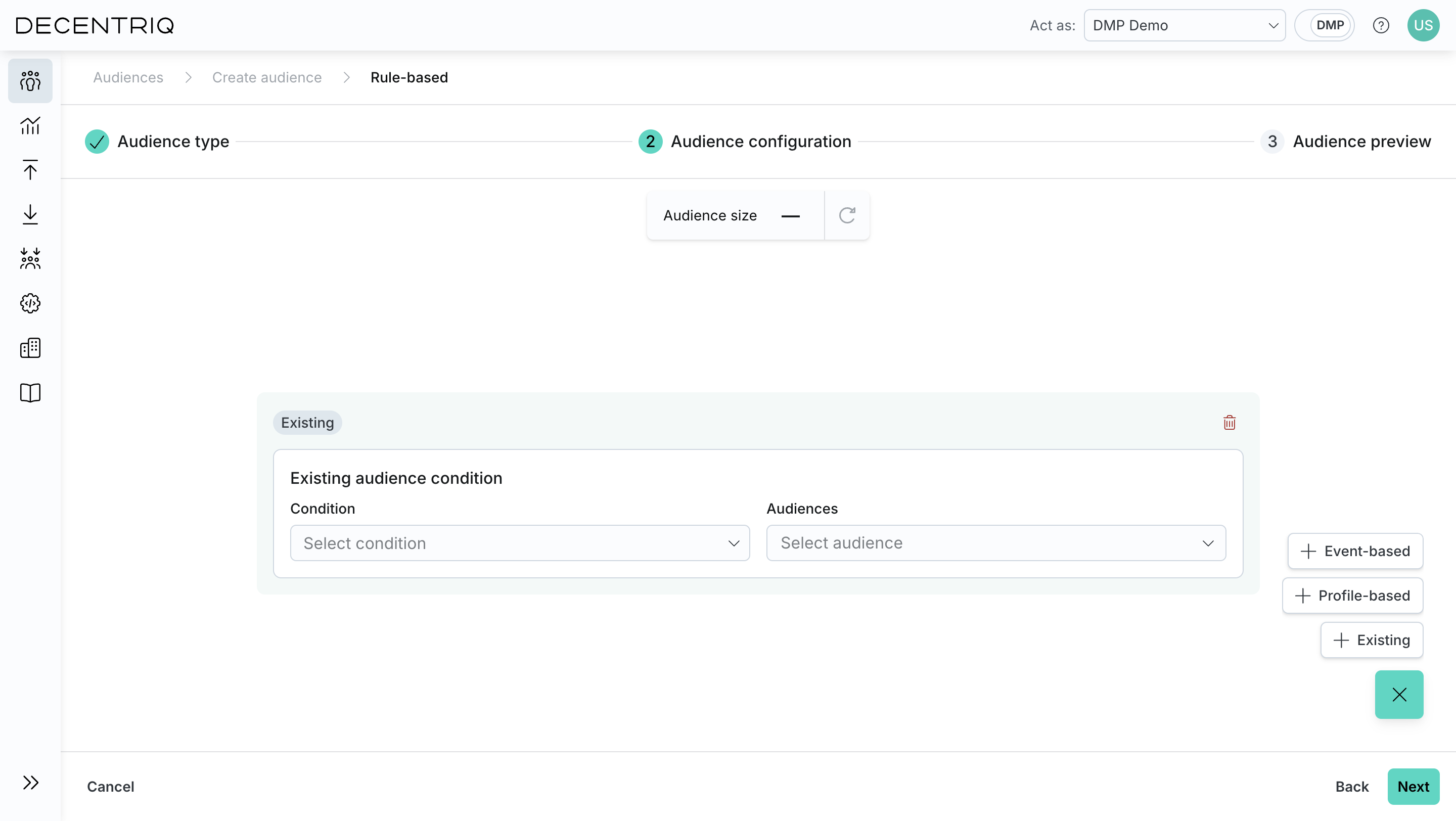1456x821 pixels.
Task: Add a Profile-based rule
Action: (x=1352, y=596)
